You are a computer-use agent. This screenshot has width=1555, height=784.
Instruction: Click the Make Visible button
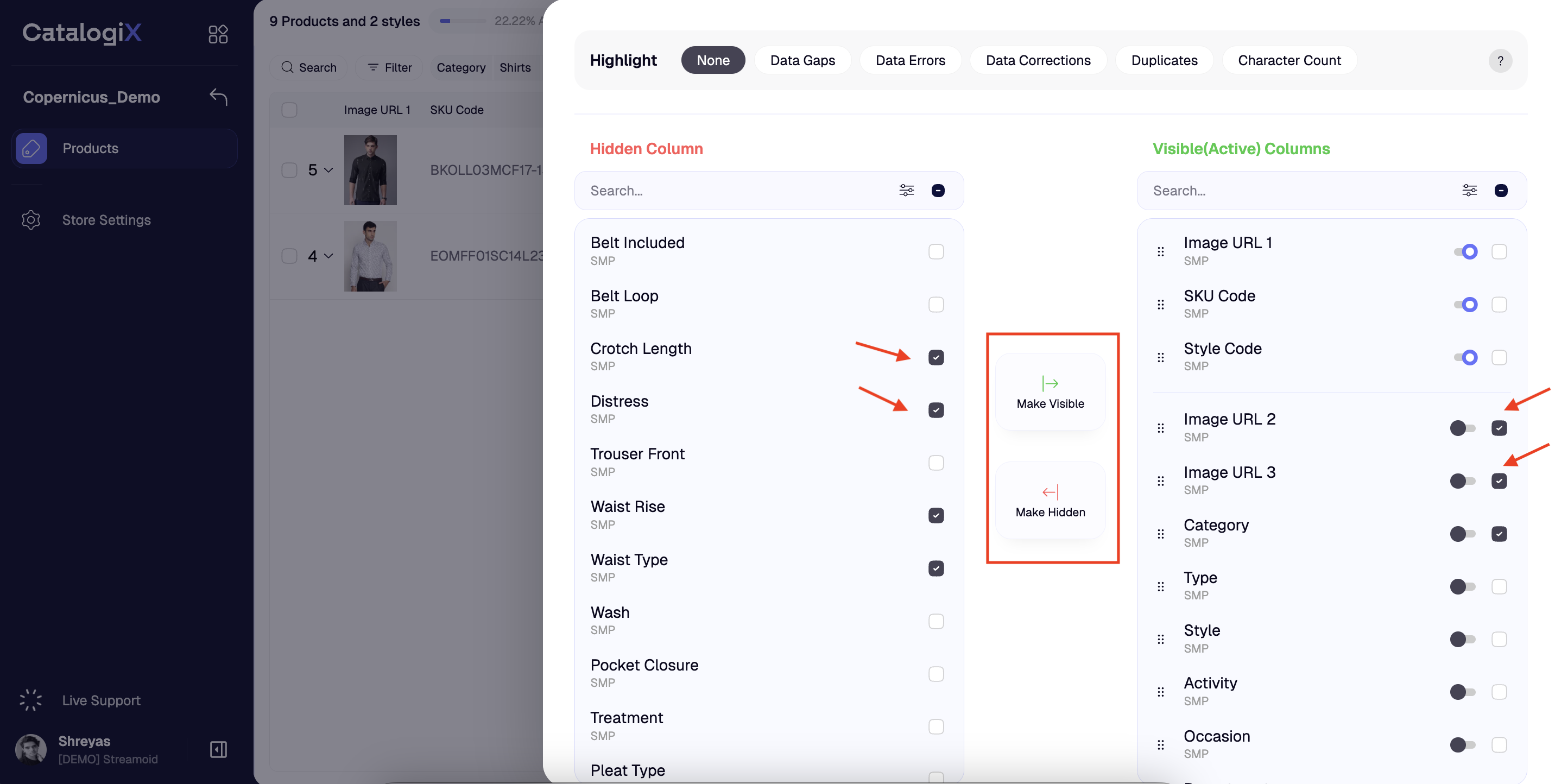pos(1050,393)
